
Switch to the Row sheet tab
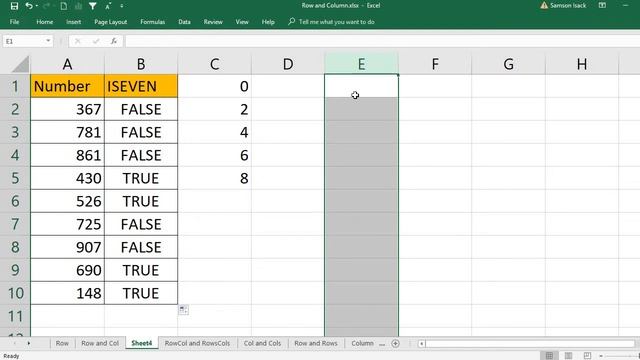62,343
